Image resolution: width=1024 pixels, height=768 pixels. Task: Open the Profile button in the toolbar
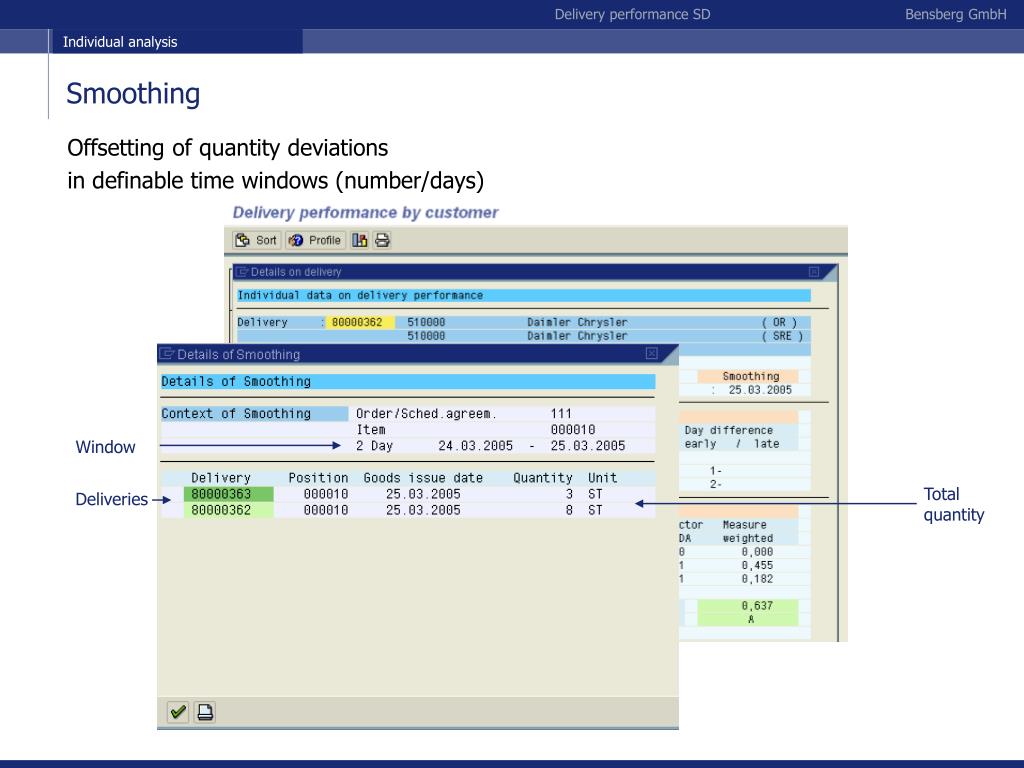(315, 240)
